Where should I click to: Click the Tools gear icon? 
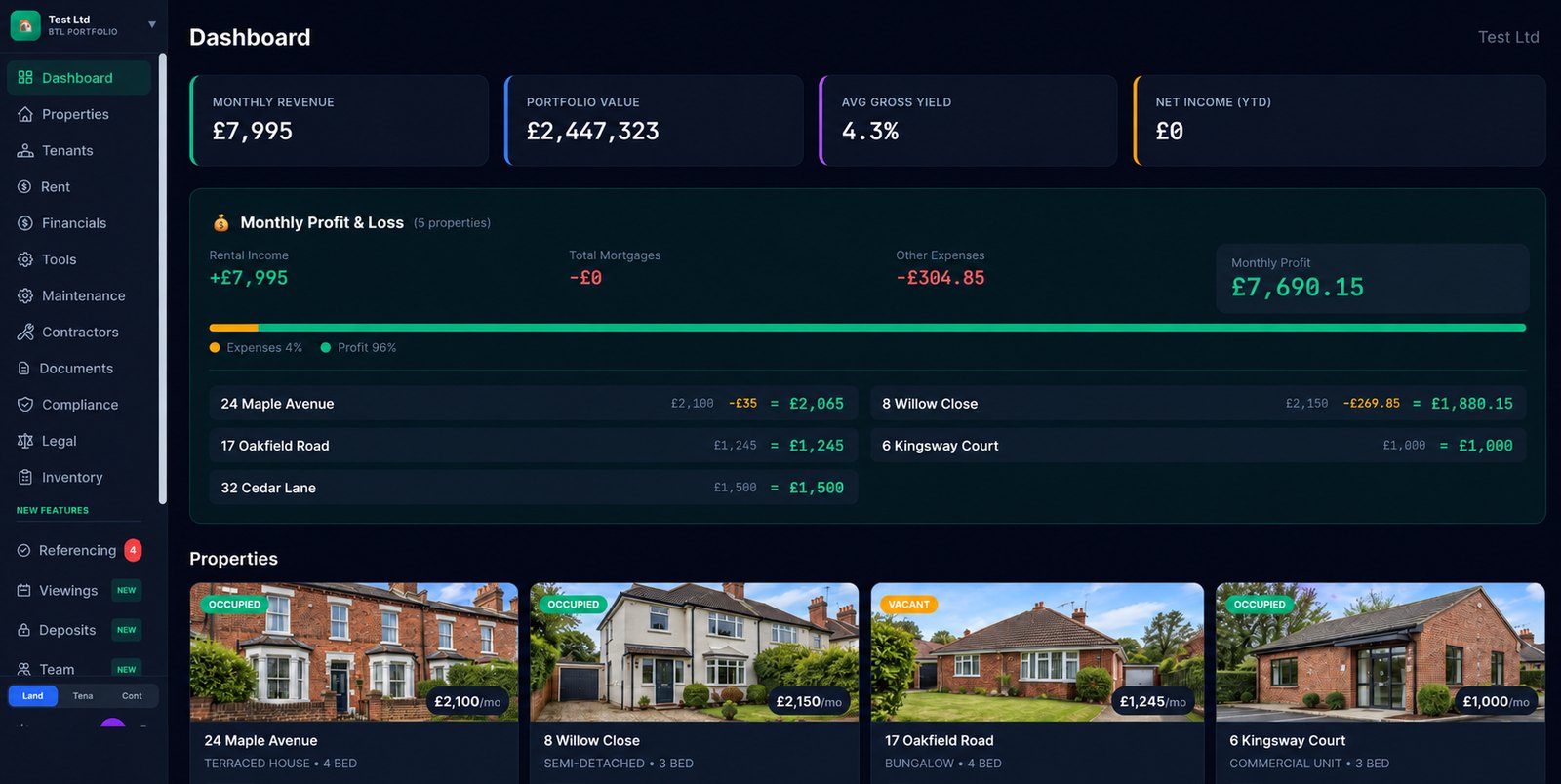click(x=25, y=259)
